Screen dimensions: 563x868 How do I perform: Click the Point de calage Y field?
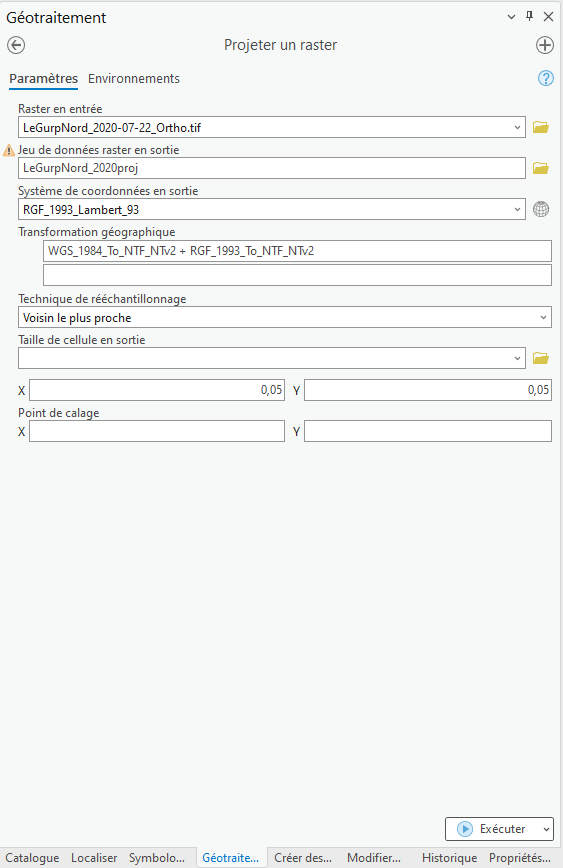coord(428,431)
